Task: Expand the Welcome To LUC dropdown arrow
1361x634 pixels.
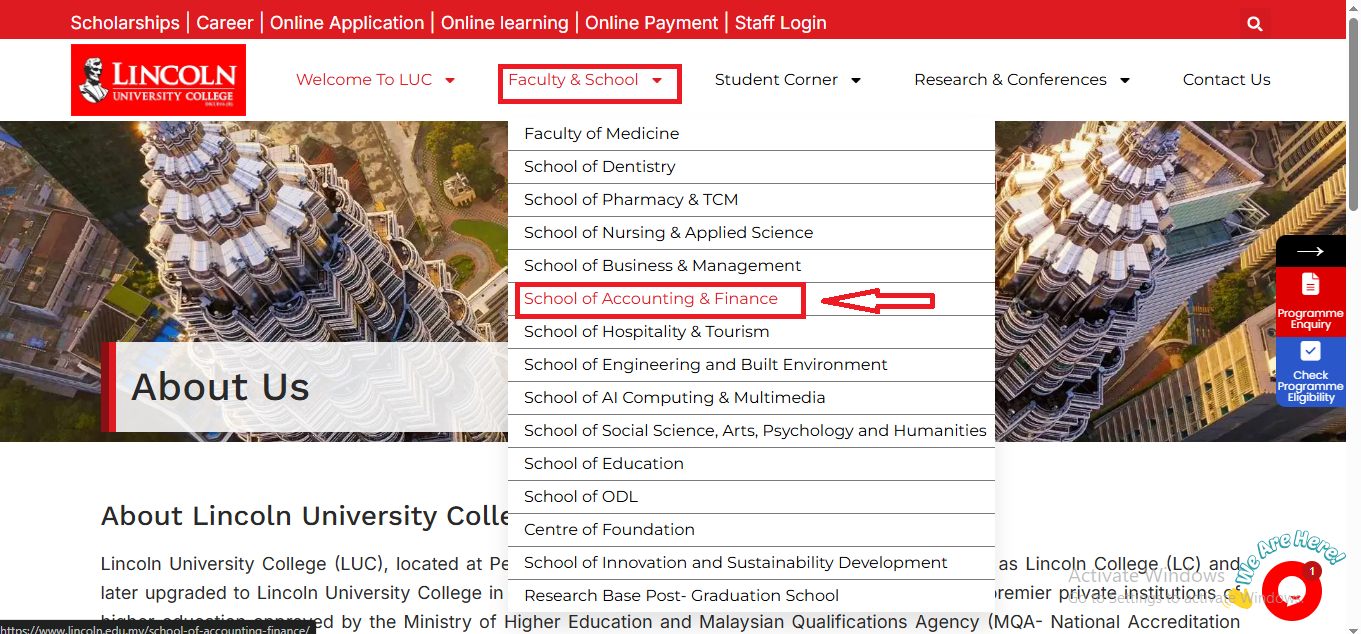Action: 450,80
